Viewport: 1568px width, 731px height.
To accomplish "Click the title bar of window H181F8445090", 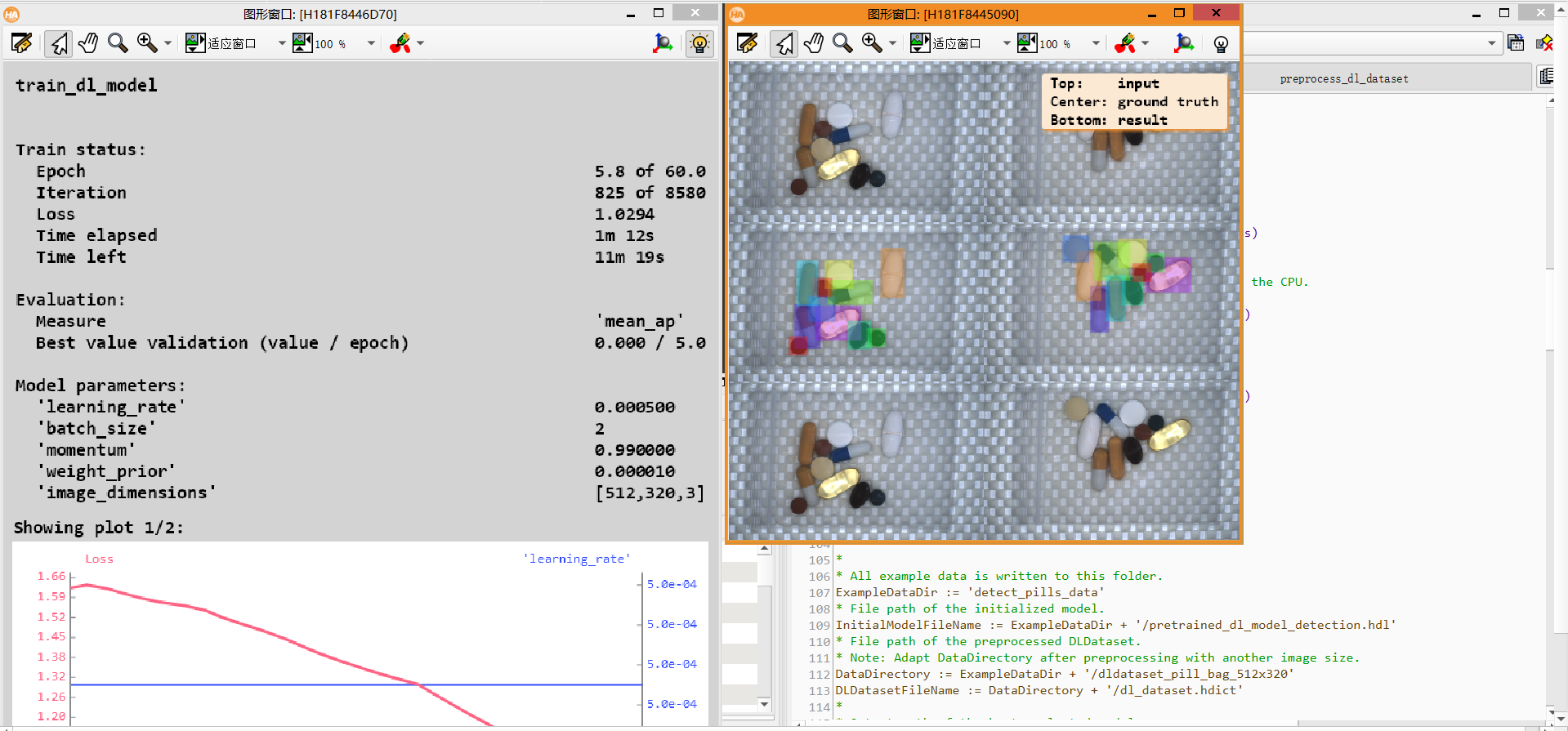I will coord(943,14).
